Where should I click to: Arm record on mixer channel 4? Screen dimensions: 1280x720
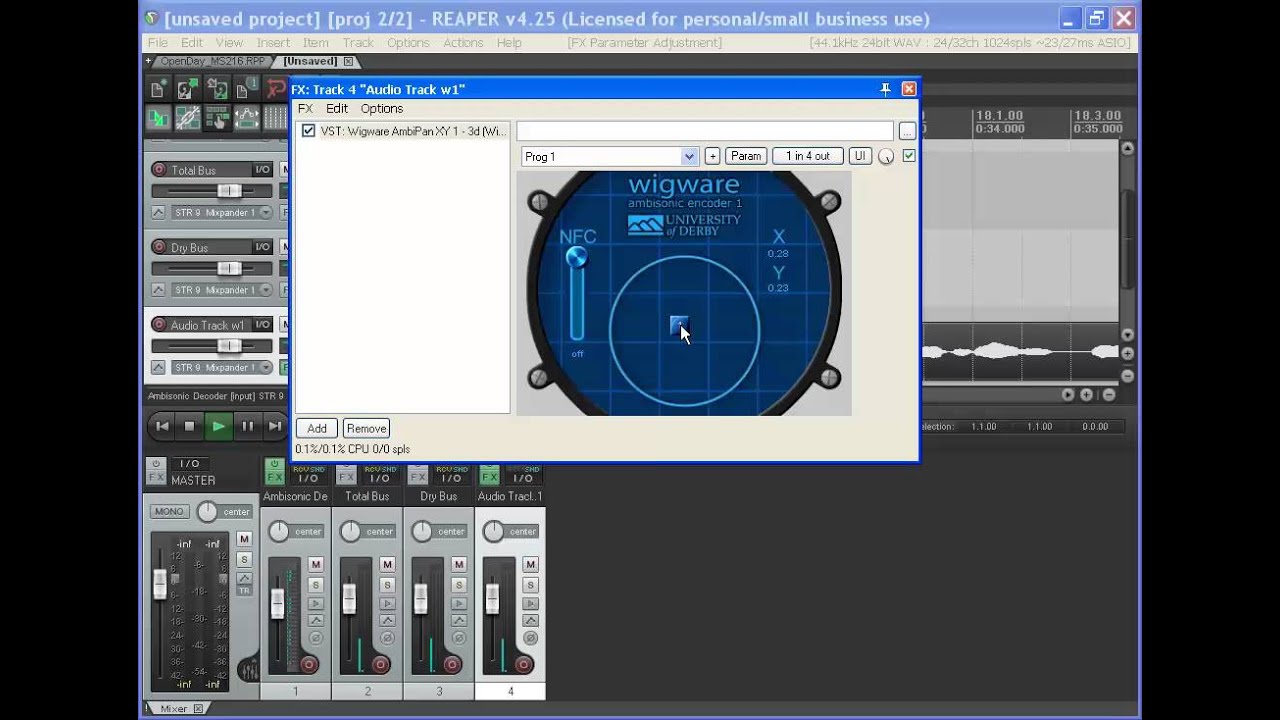523,664
